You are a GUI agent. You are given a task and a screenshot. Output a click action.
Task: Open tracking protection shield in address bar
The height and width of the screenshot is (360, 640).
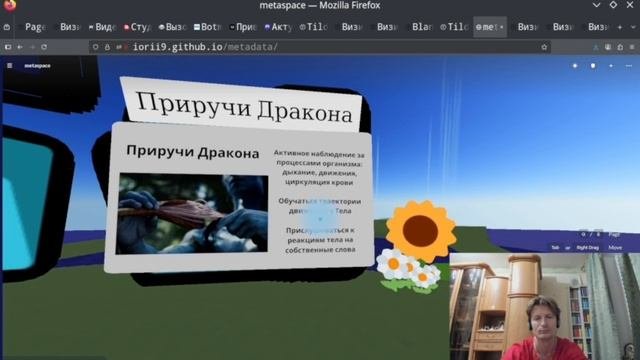[95, 47]
